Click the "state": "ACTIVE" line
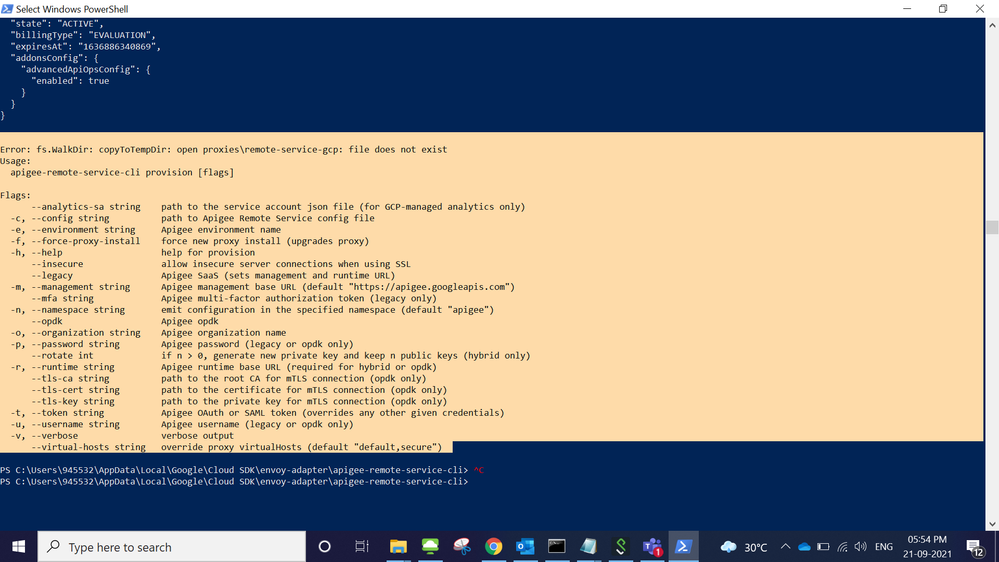Image resolution: width=999 pixels, height=562 pixels. pyautogui.click(x=57, y=24)
